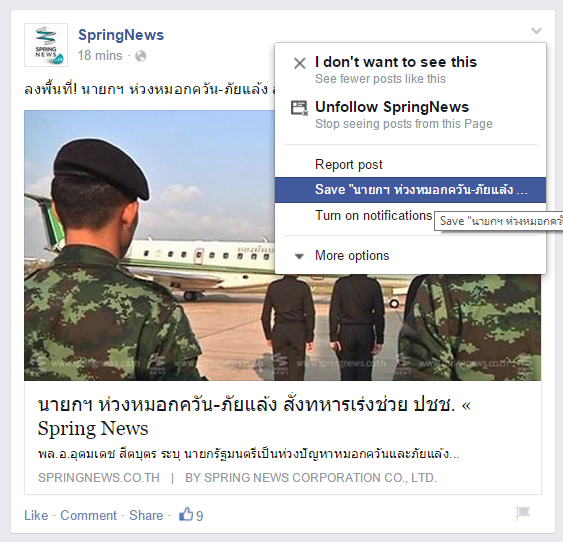The image size is (563, 542).
Task: Click the Share link under the post
Action: (146, 515)
